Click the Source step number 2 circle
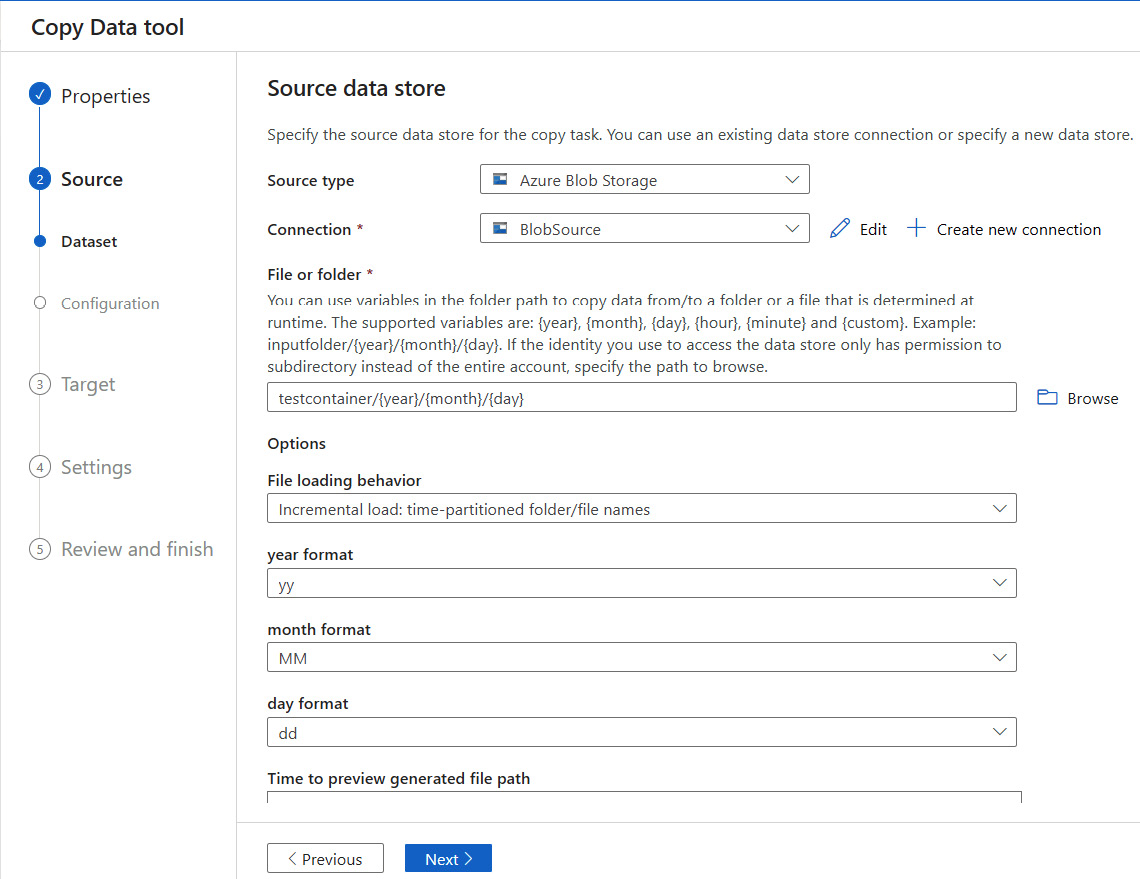 click(40, 179)
